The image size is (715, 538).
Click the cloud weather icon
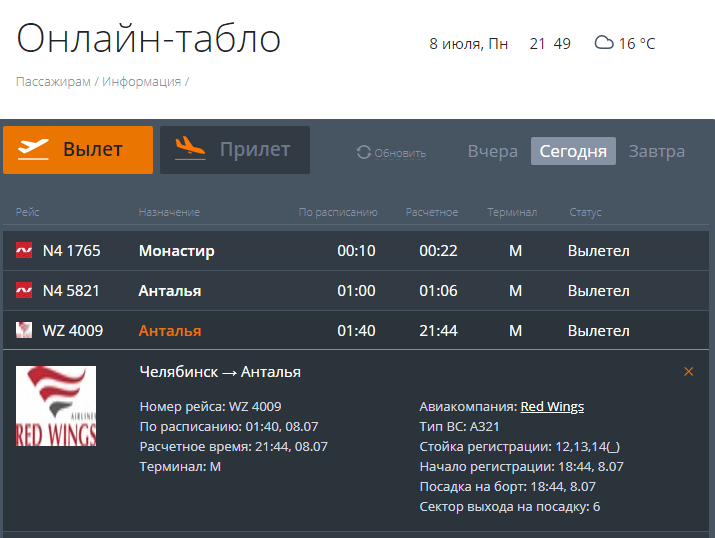604,43
